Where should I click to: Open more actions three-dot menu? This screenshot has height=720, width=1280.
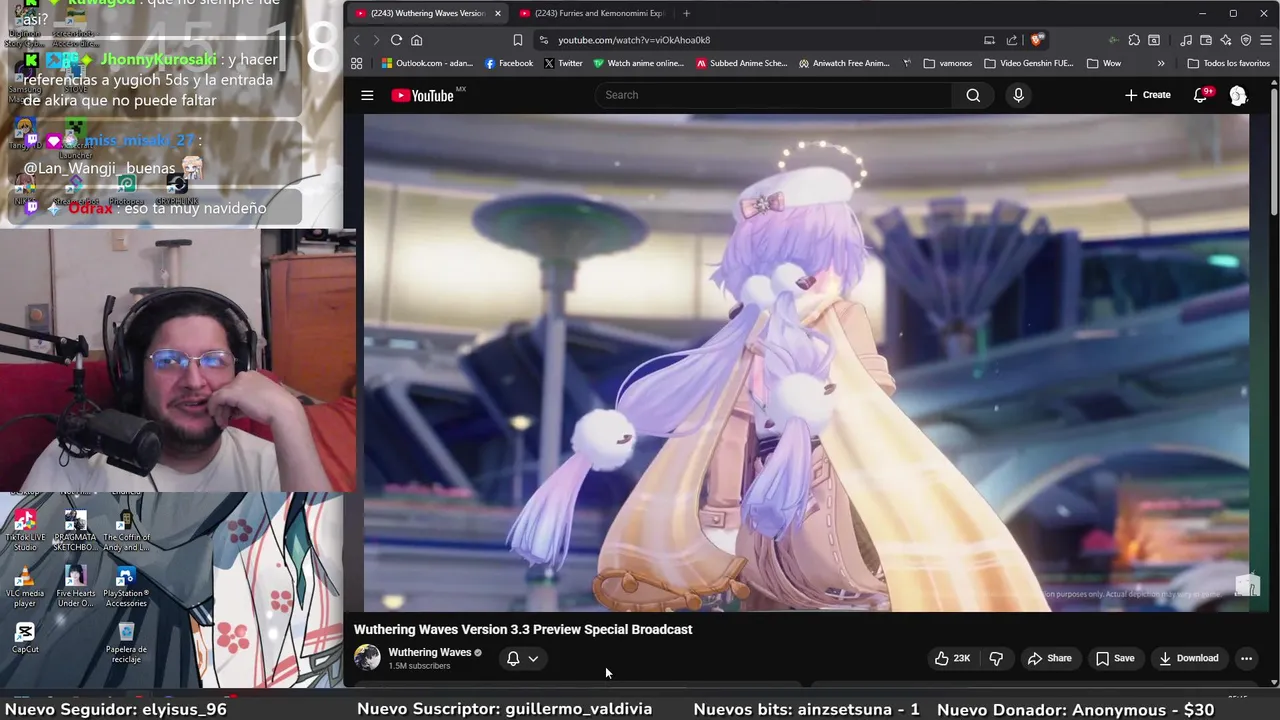[x=1246, y=658]
